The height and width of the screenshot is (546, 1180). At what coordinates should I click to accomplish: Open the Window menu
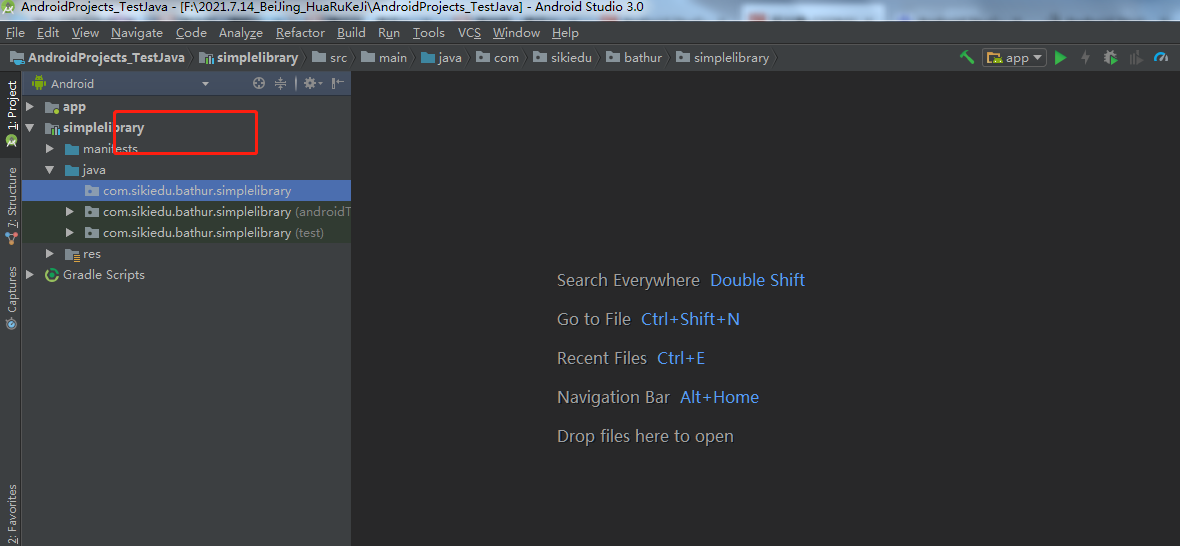[516, 32]
